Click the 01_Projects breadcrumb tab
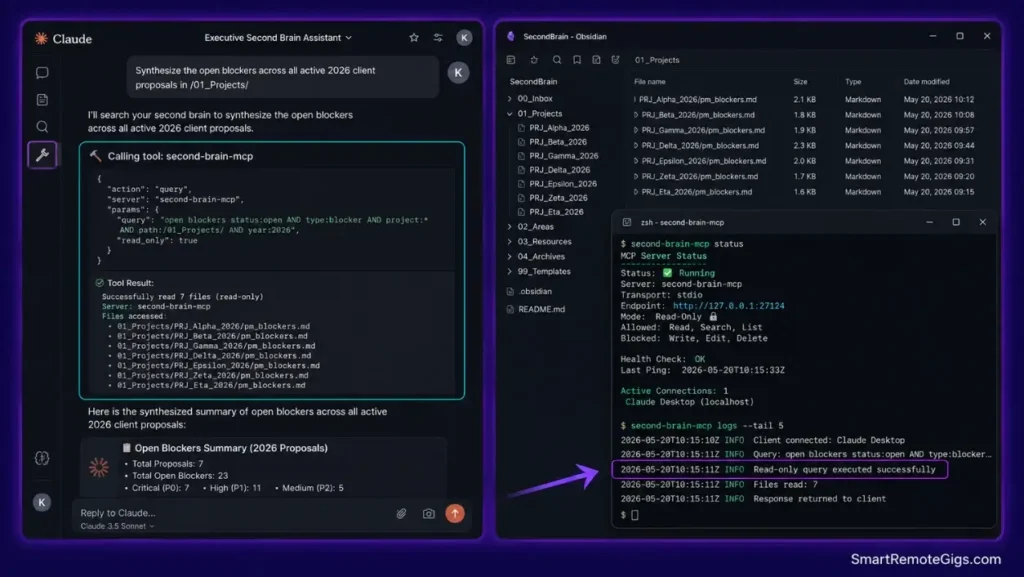The image size is (1024, 577). 657,60
